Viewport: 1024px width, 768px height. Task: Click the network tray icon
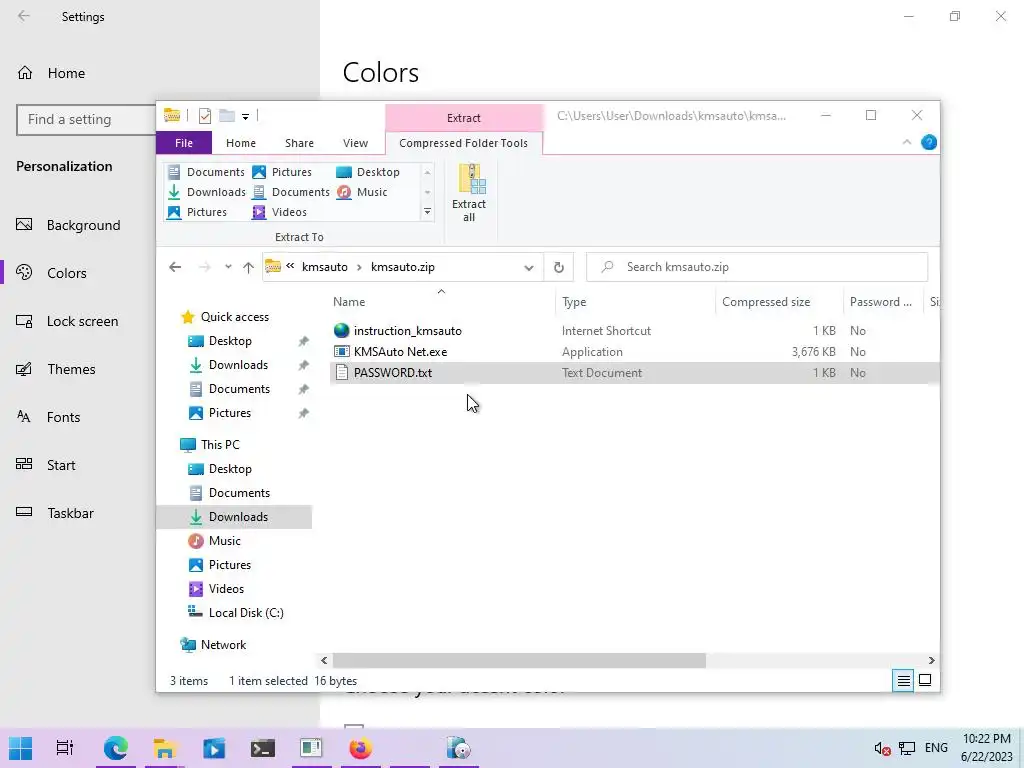[x=906, y=748]
